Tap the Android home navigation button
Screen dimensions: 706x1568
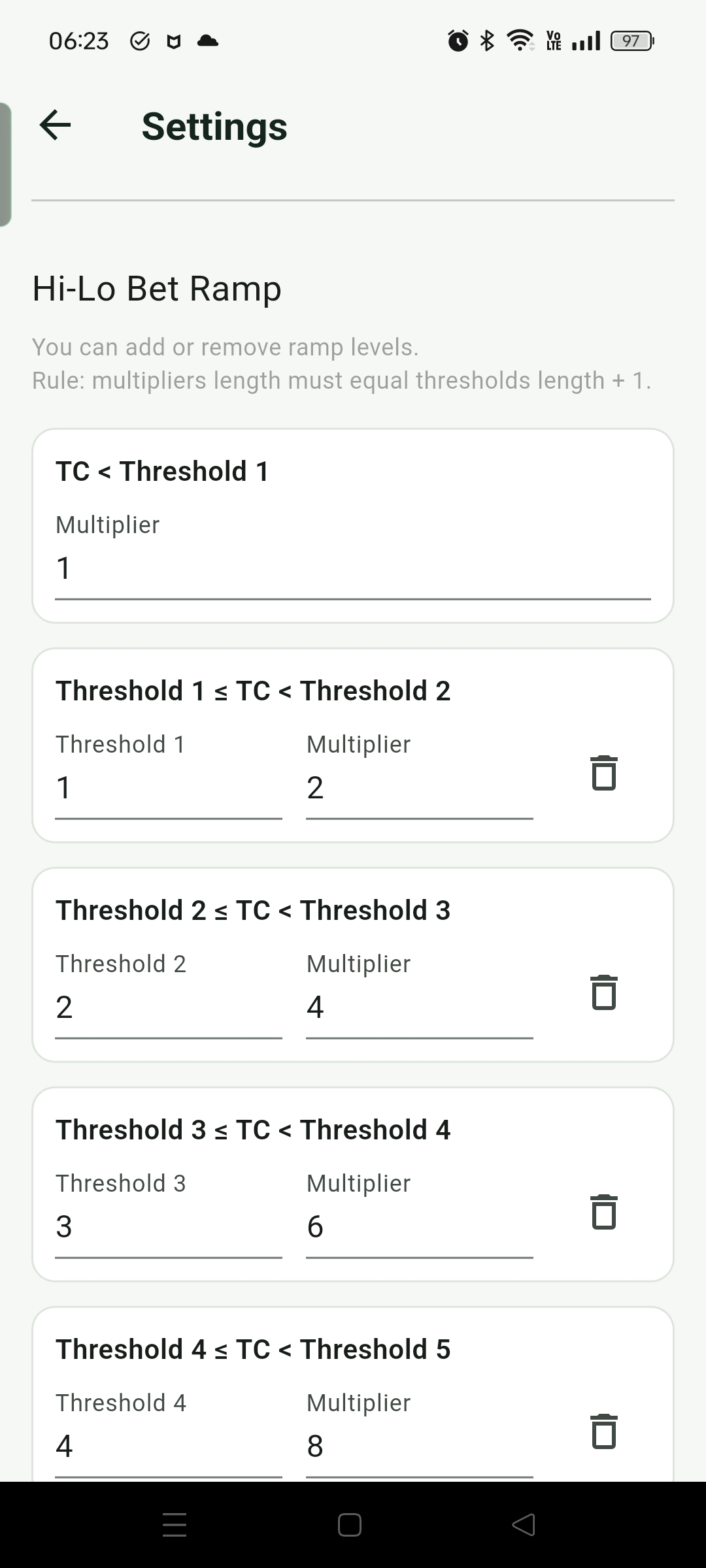(350, 1525)
